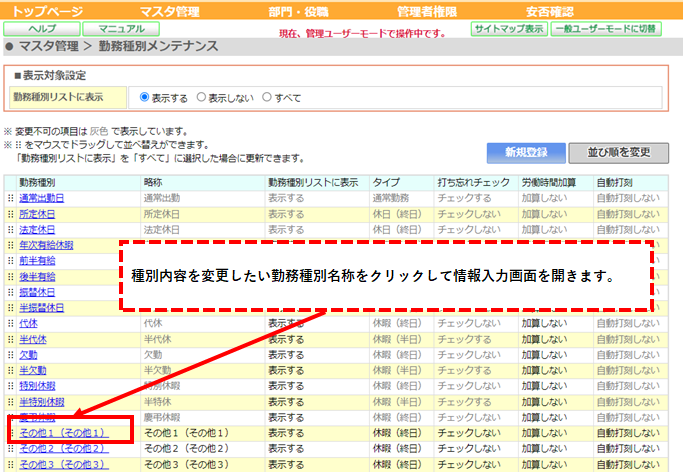Screen dimensions: 683x472
Task: Open the 安否確認 menu
Action: (550, 11)
